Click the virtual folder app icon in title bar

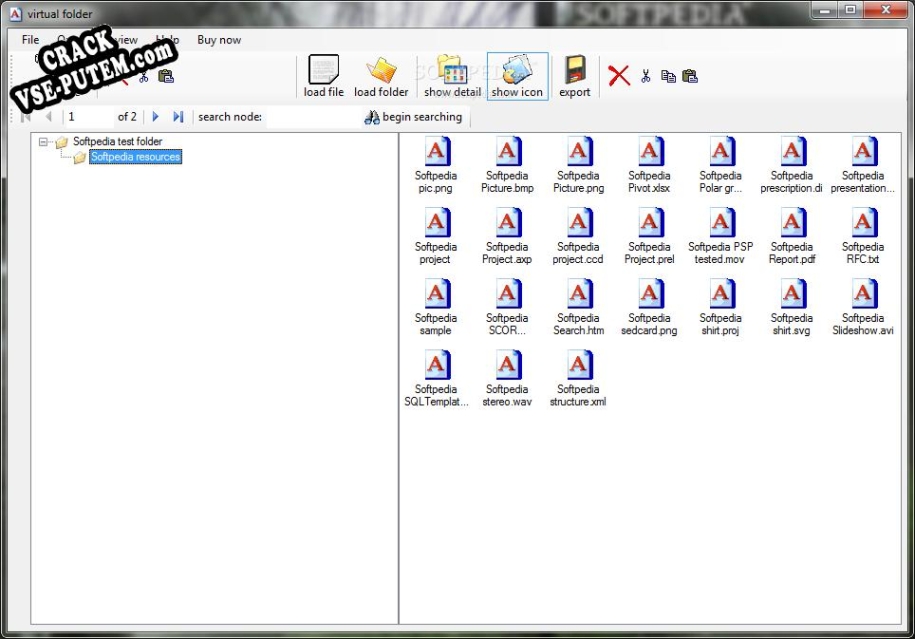tap(16, 13)
